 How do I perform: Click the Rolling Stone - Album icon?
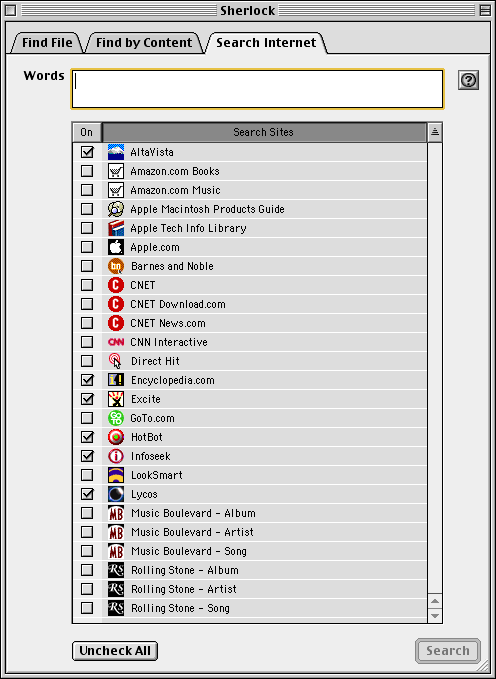(x=116, y=570)
